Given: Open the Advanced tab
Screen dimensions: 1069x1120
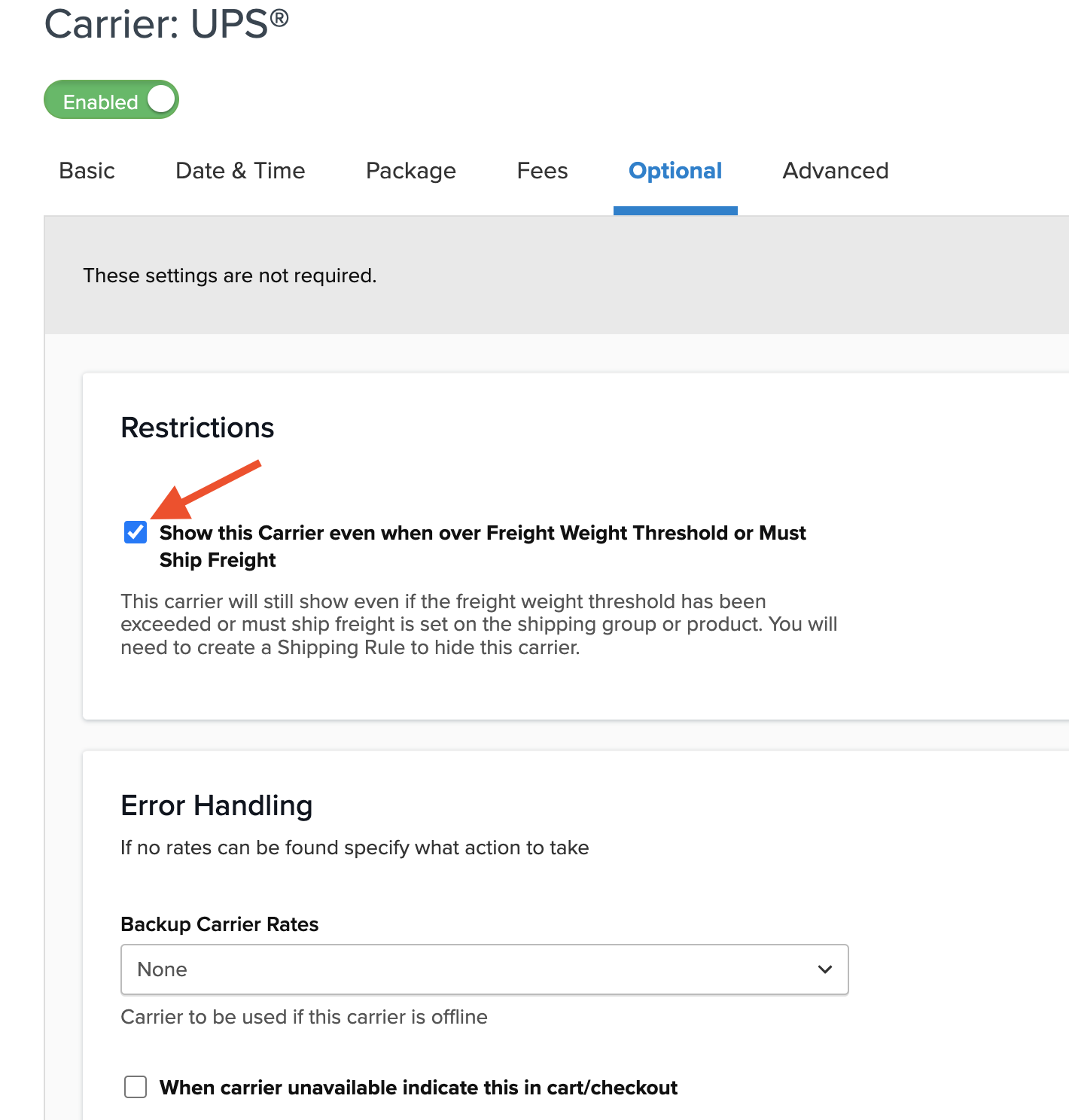Looking at the screenshot, I should point(836,171).
